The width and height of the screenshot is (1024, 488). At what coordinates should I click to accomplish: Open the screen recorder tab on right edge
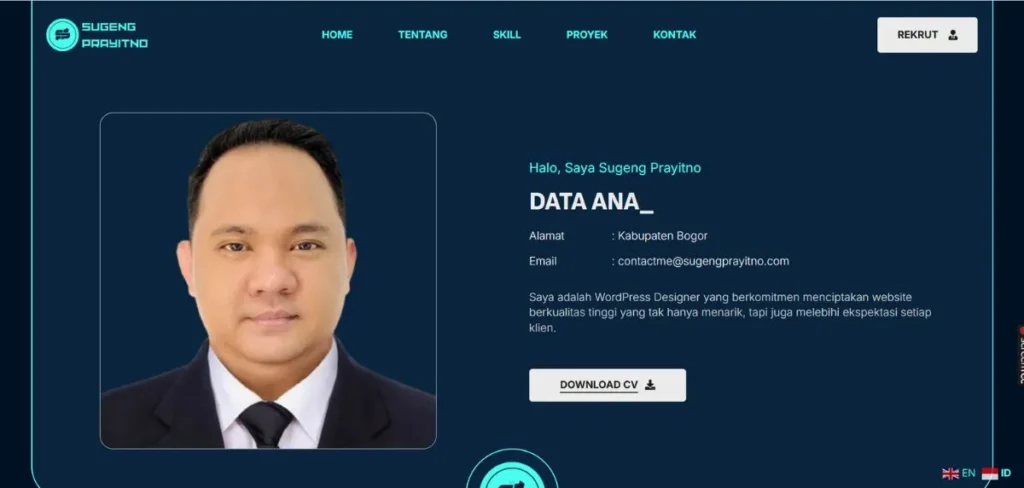(1019, 355)
